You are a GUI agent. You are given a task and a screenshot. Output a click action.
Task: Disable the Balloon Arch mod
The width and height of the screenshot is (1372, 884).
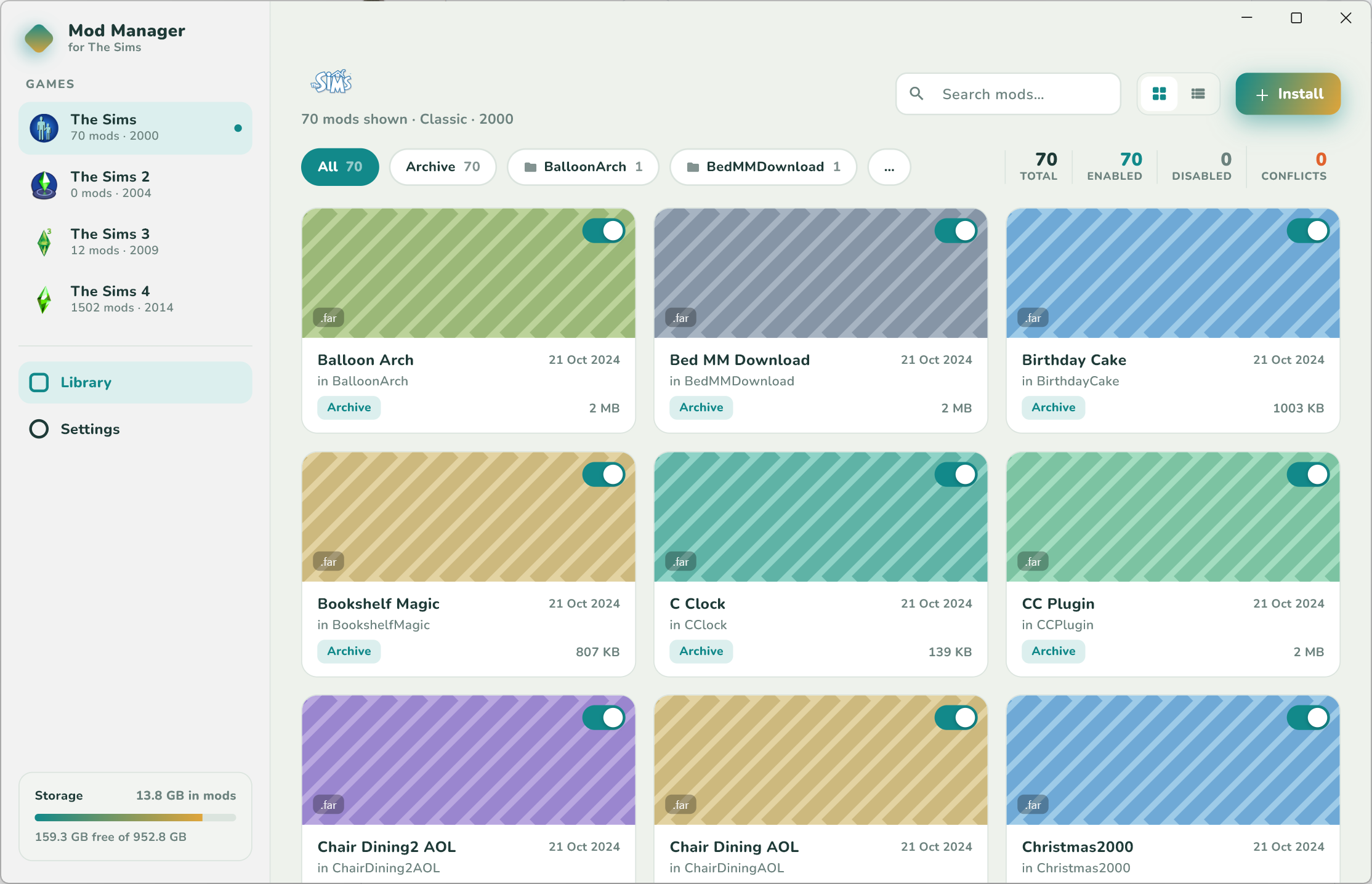pos(603,231)
